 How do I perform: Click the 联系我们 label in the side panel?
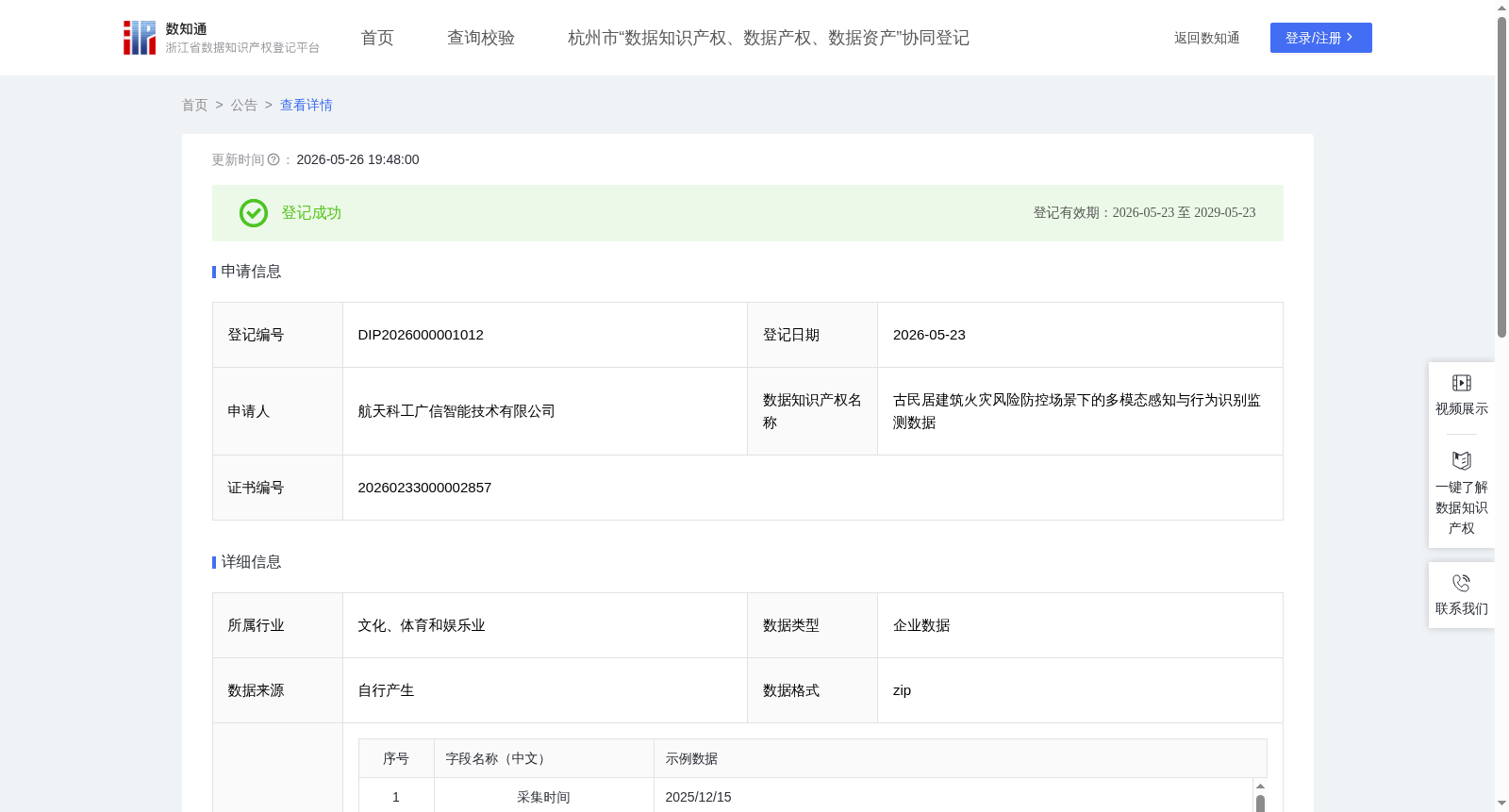point(1462,608)
